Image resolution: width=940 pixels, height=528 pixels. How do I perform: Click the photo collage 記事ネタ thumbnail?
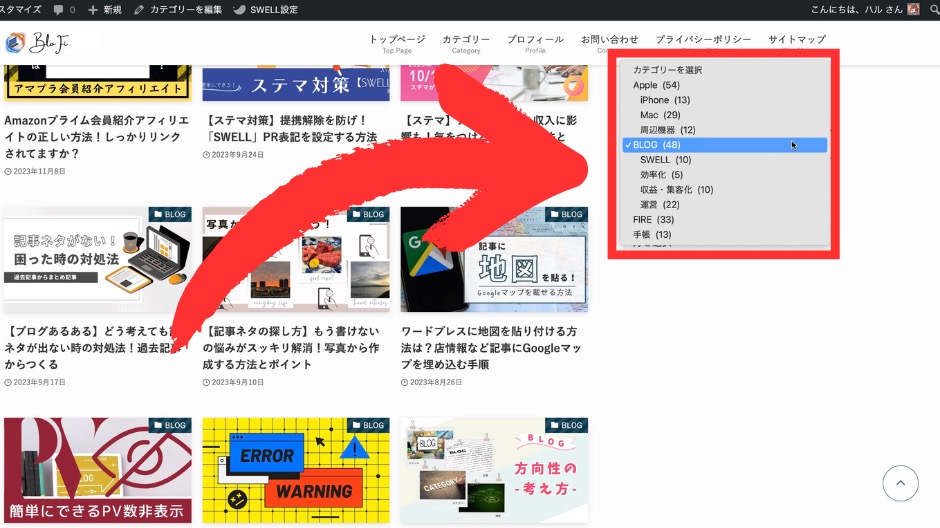click(x=296, y=260)
